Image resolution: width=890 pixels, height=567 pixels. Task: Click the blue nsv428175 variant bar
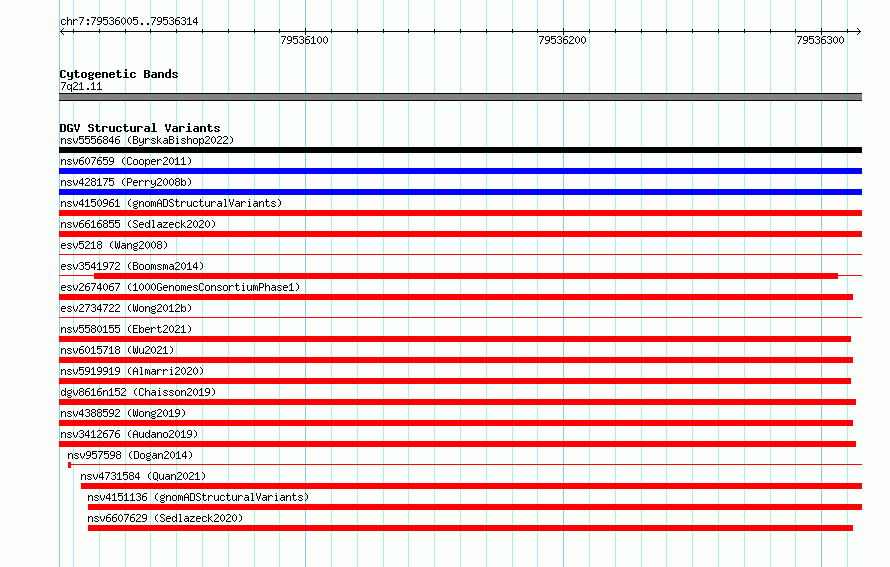(460, 192)
